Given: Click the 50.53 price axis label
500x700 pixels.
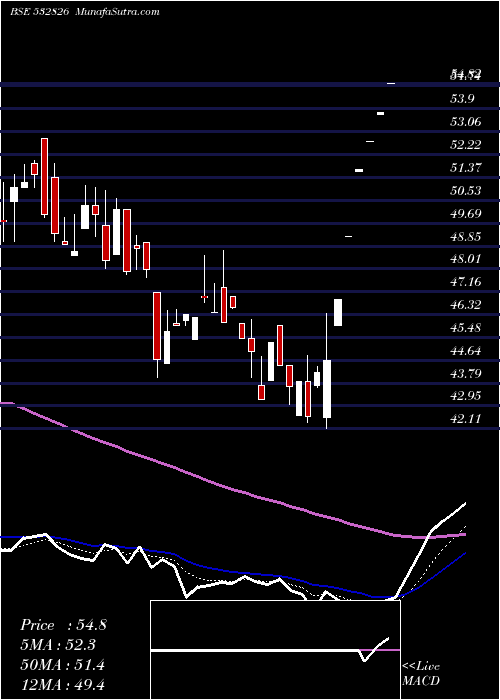Looking at the screenshot, I should point(466,191).
